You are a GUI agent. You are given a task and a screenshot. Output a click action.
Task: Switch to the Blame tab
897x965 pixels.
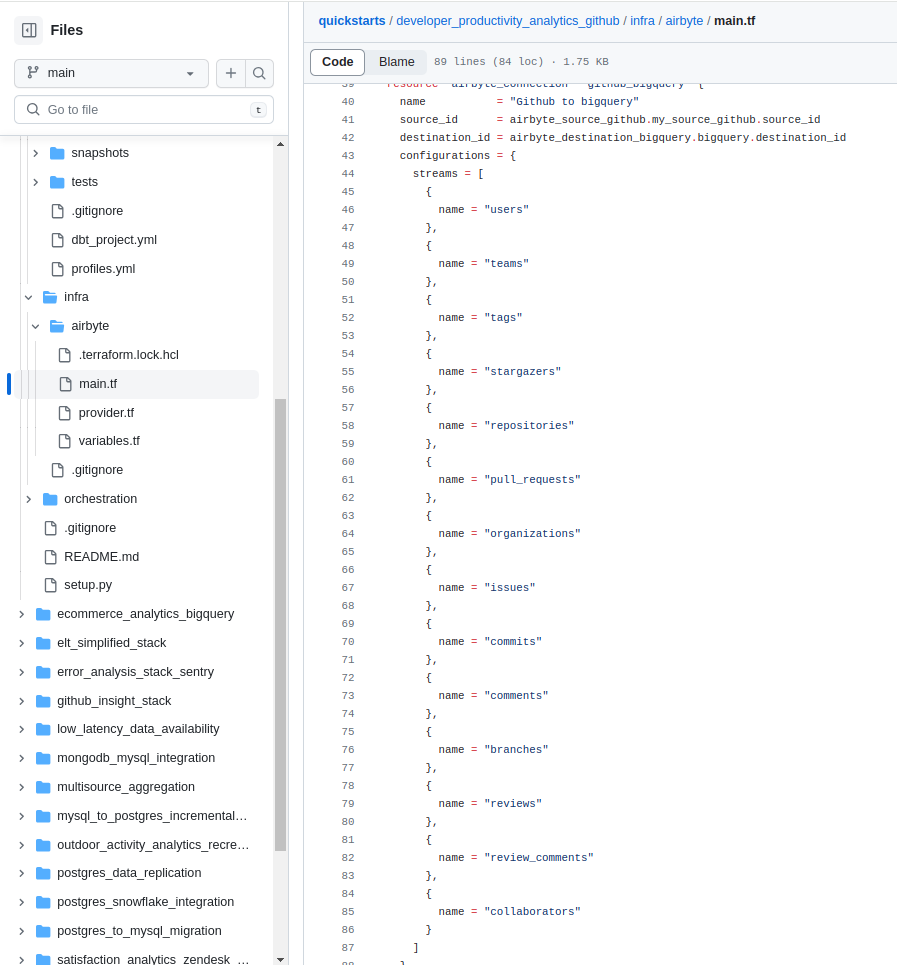pyautogui.click(x=396, y=62)
